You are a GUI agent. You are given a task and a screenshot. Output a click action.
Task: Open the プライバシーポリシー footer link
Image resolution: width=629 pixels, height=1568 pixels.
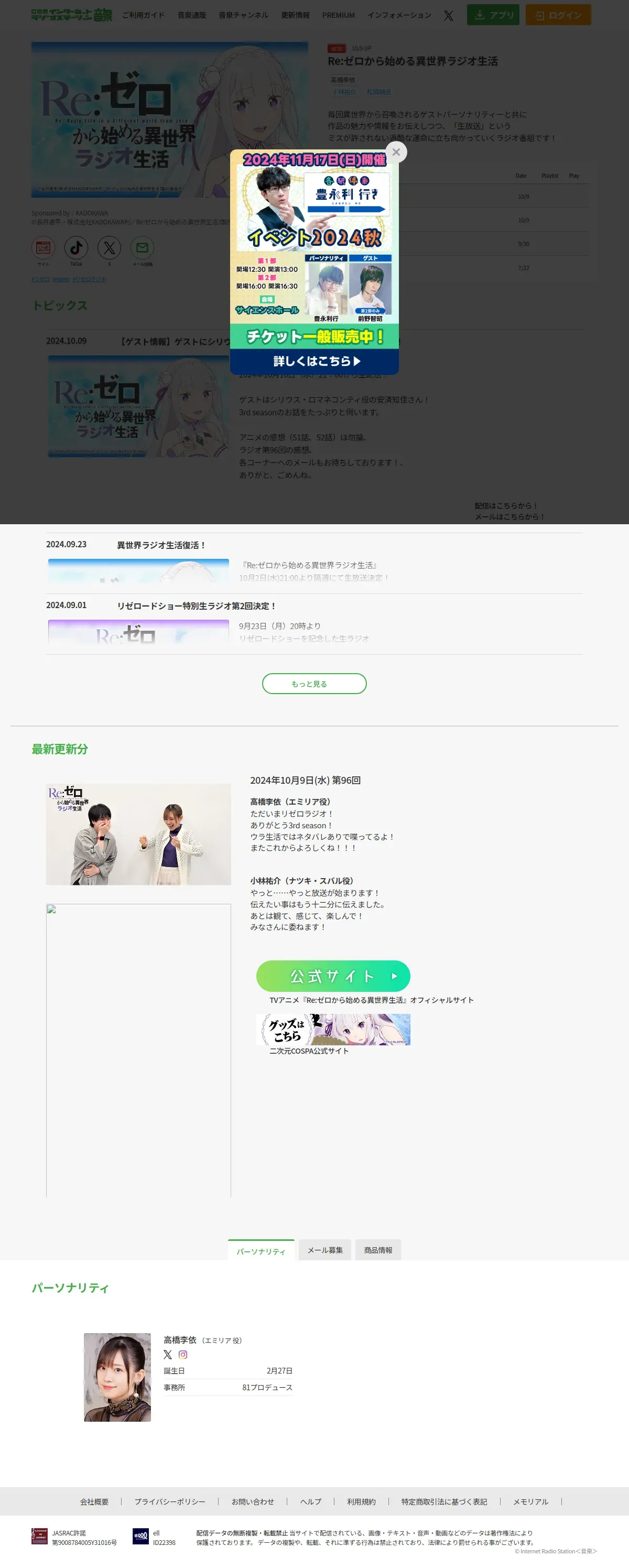tap(170, 1501)
